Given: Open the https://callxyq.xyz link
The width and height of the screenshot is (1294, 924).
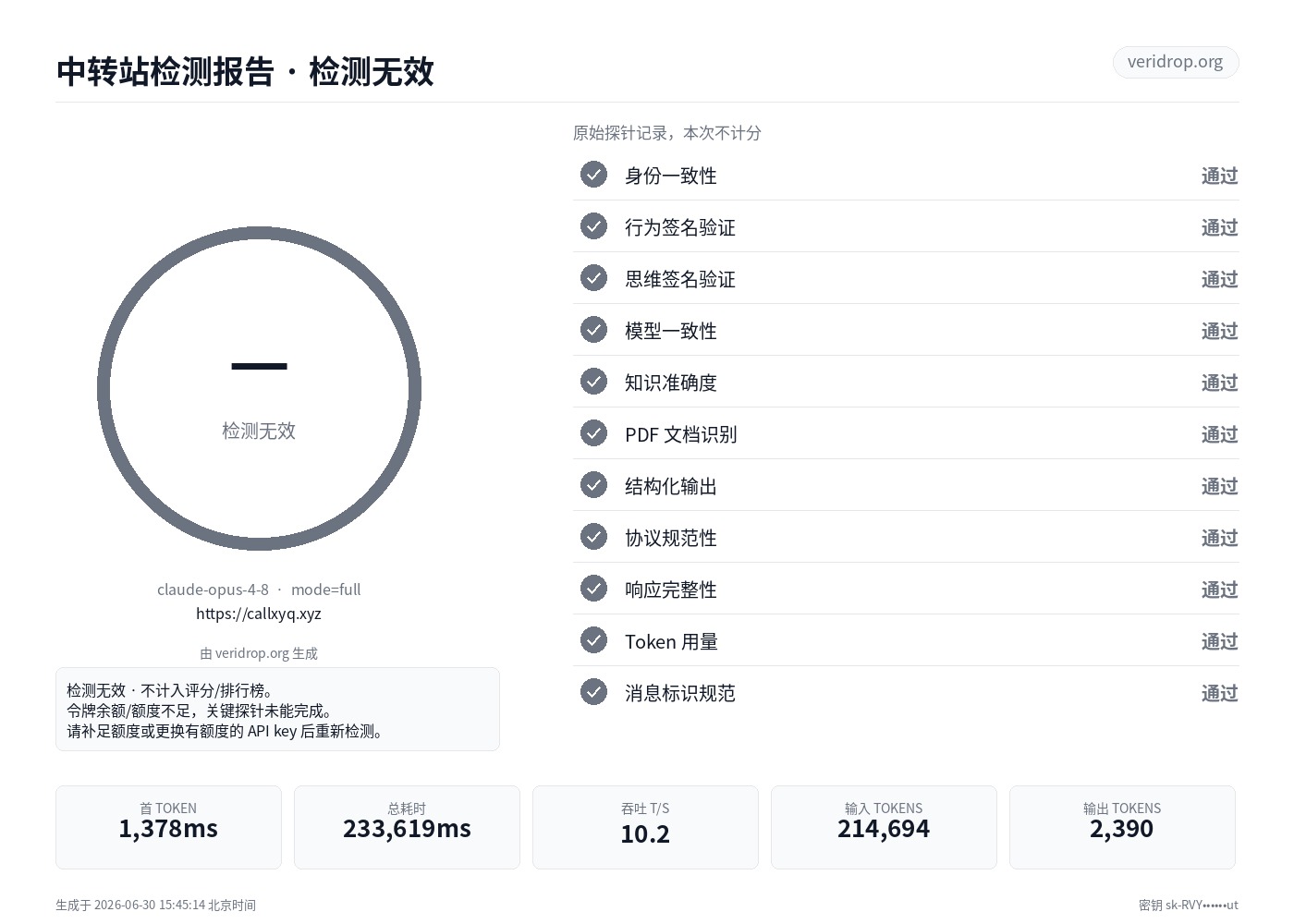Looking at the screenshot, I should tap(259, 614).
